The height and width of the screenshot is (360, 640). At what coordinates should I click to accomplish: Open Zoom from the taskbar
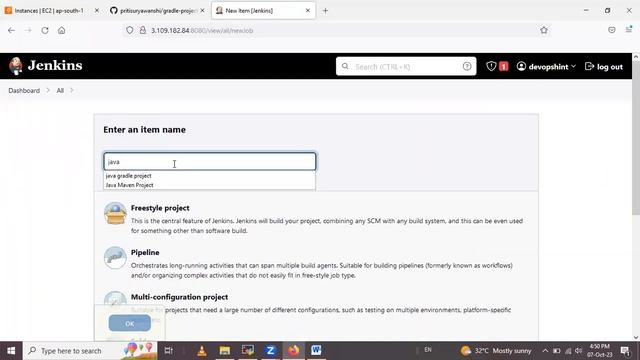[x=270, y=351]
